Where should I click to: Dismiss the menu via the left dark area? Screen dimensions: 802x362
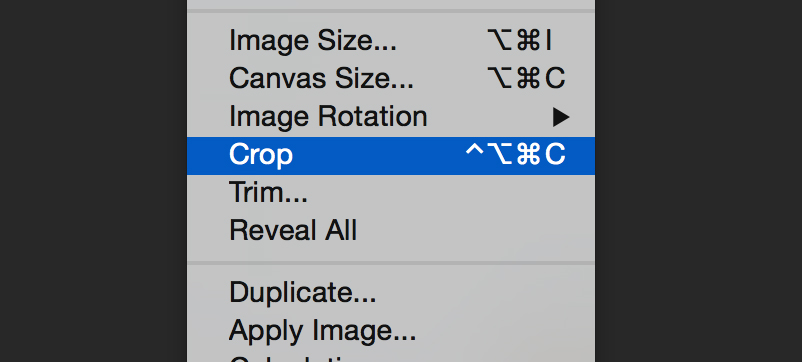[x=93, y=181]
